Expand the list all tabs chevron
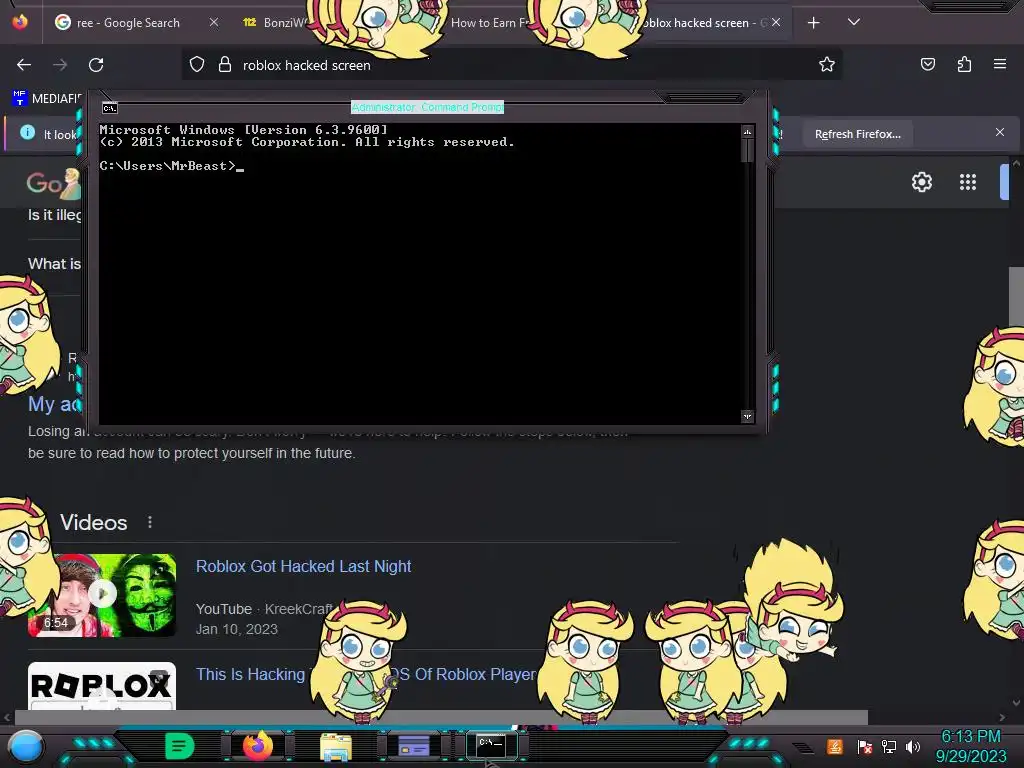1024x768 pixels. click(854, 22)
